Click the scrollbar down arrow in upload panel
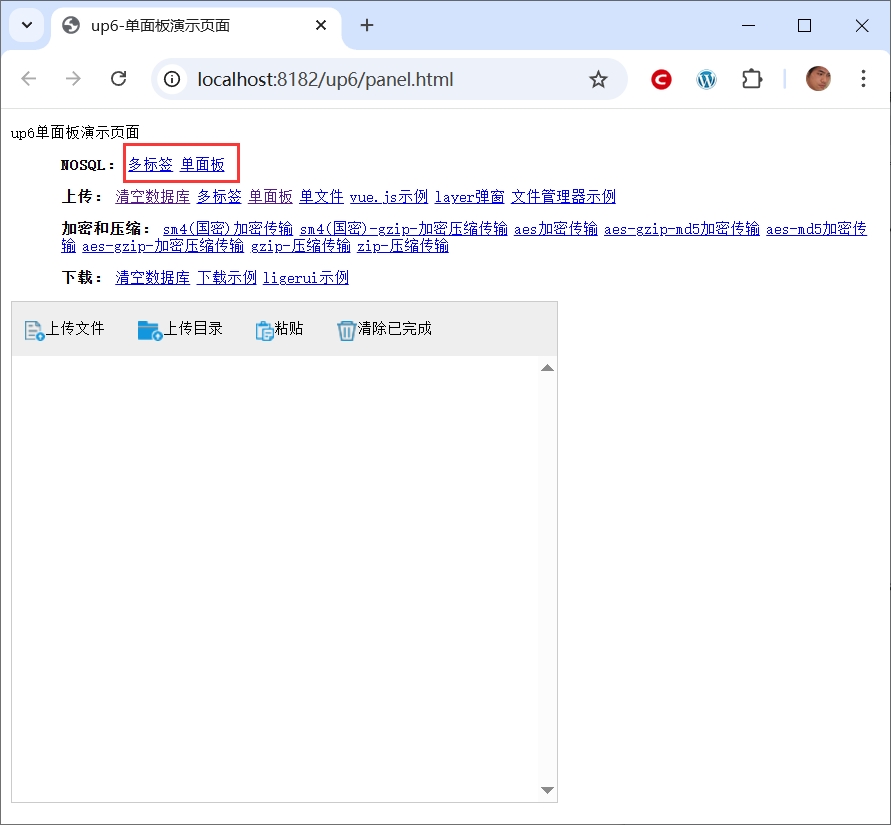The height and width of the screenshot is (825, 891). click(547, 790)
